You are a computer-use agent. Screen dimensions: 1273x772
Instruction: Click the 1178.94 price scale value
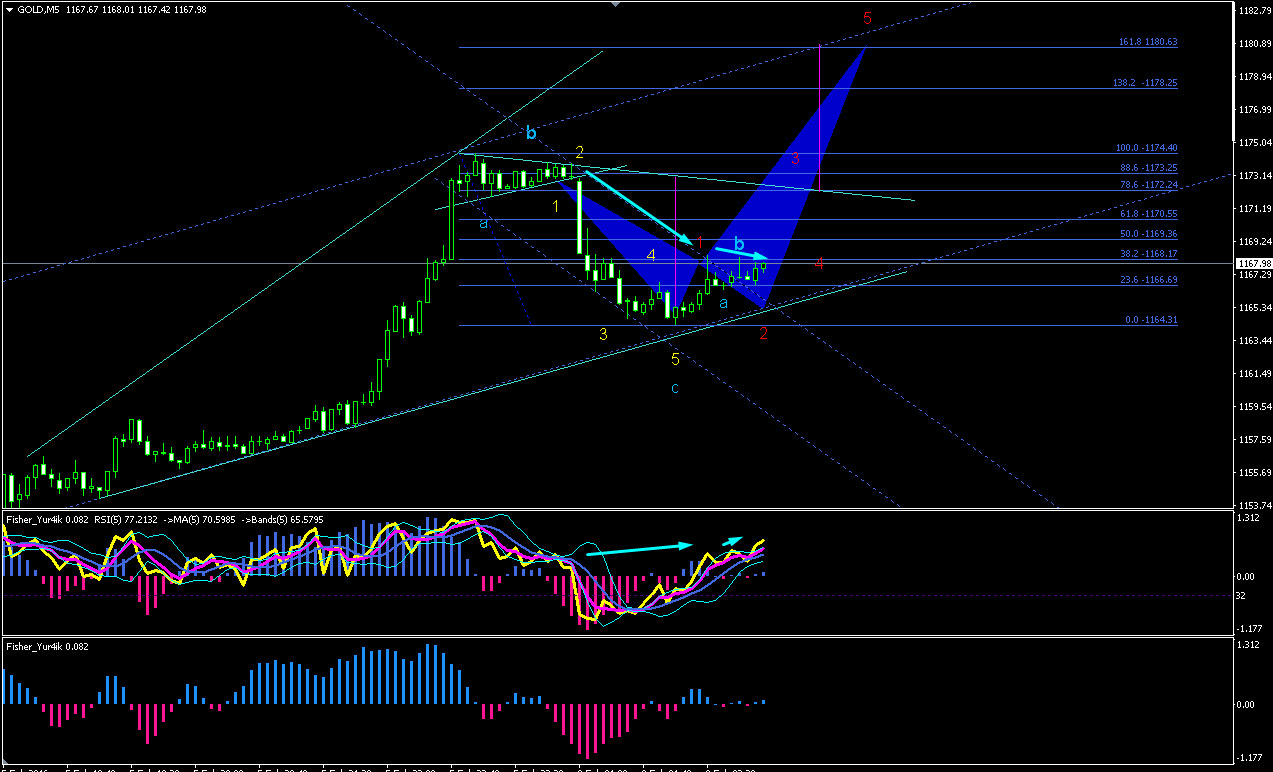[1254, 77]
